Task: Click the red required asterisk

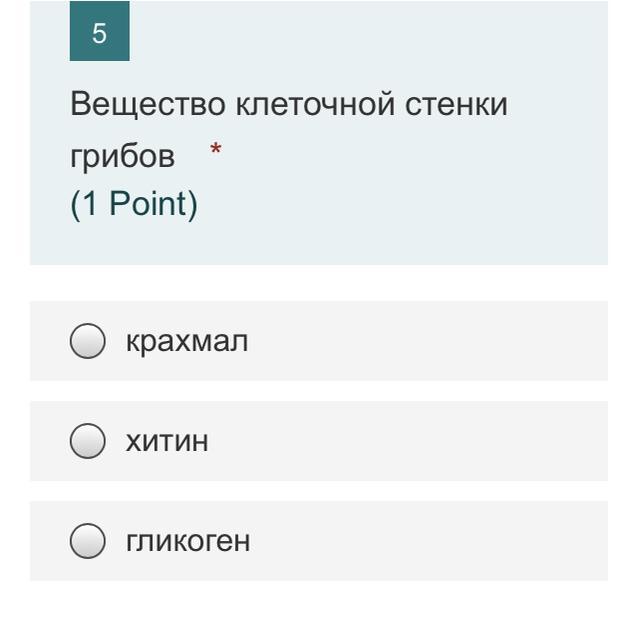Action: point(216,149)
